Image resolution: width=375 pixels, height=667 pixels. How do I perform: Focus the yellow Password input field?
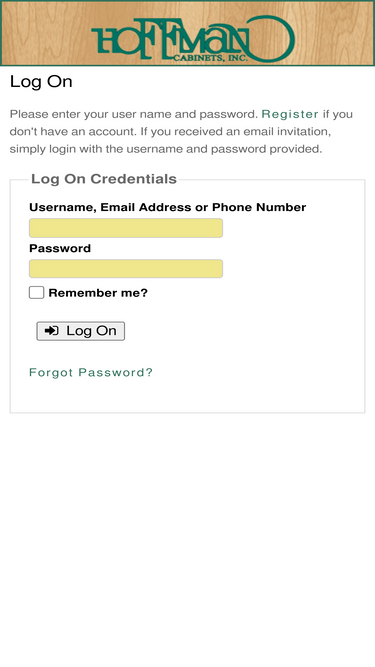(126, 269)
